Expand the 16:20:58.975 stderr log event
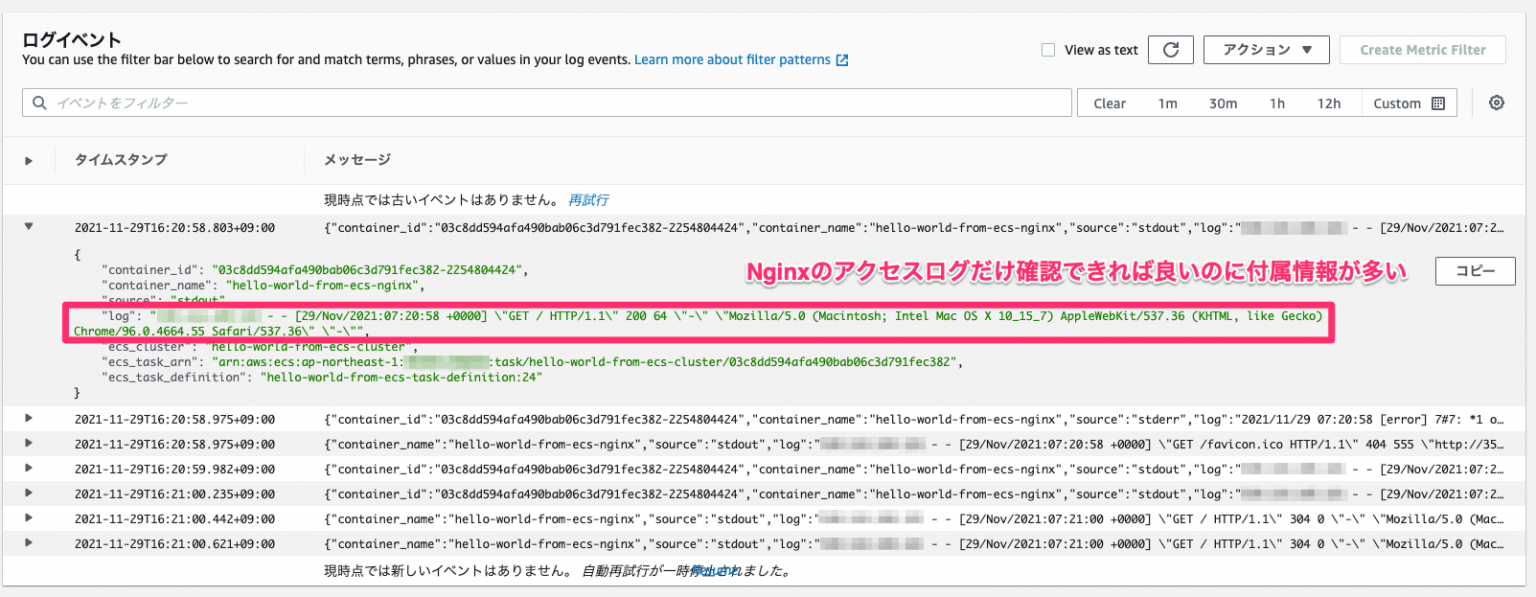The height and width of the screenshot is (597, 1536). [x=28, y=419]
